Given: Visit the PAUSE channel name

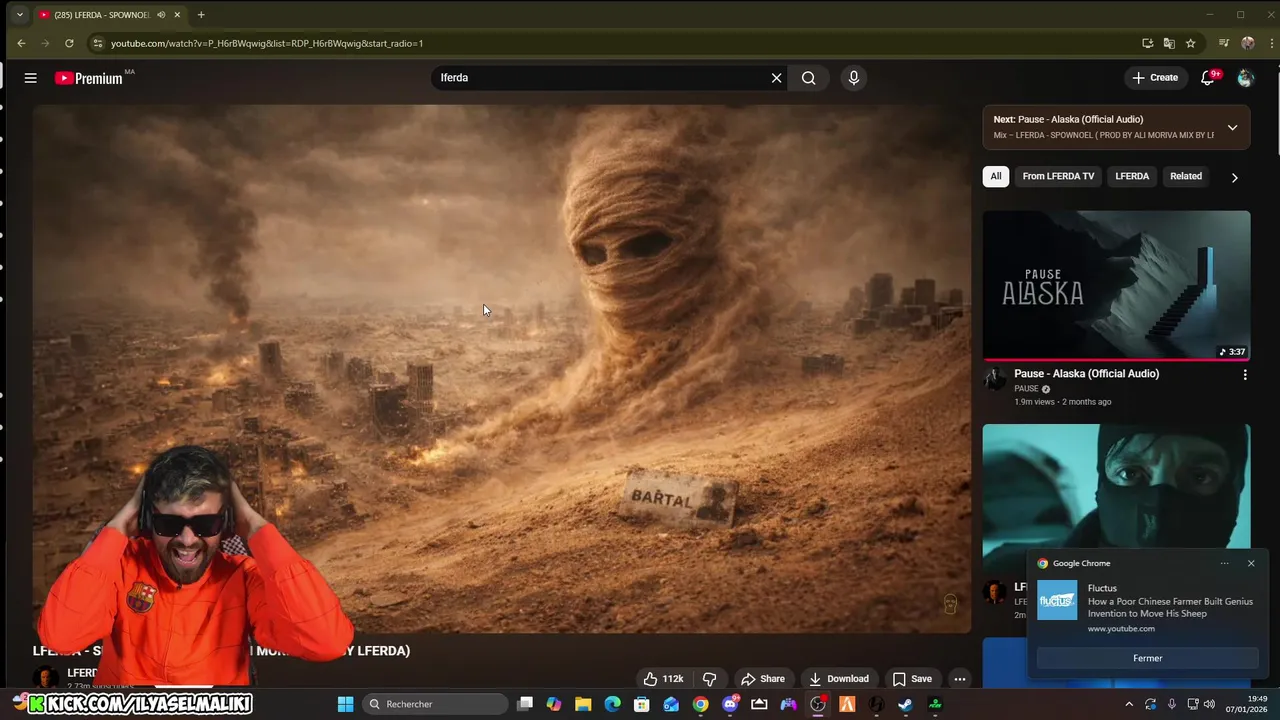Looking at the screenshot, I should coord(1026,389).
